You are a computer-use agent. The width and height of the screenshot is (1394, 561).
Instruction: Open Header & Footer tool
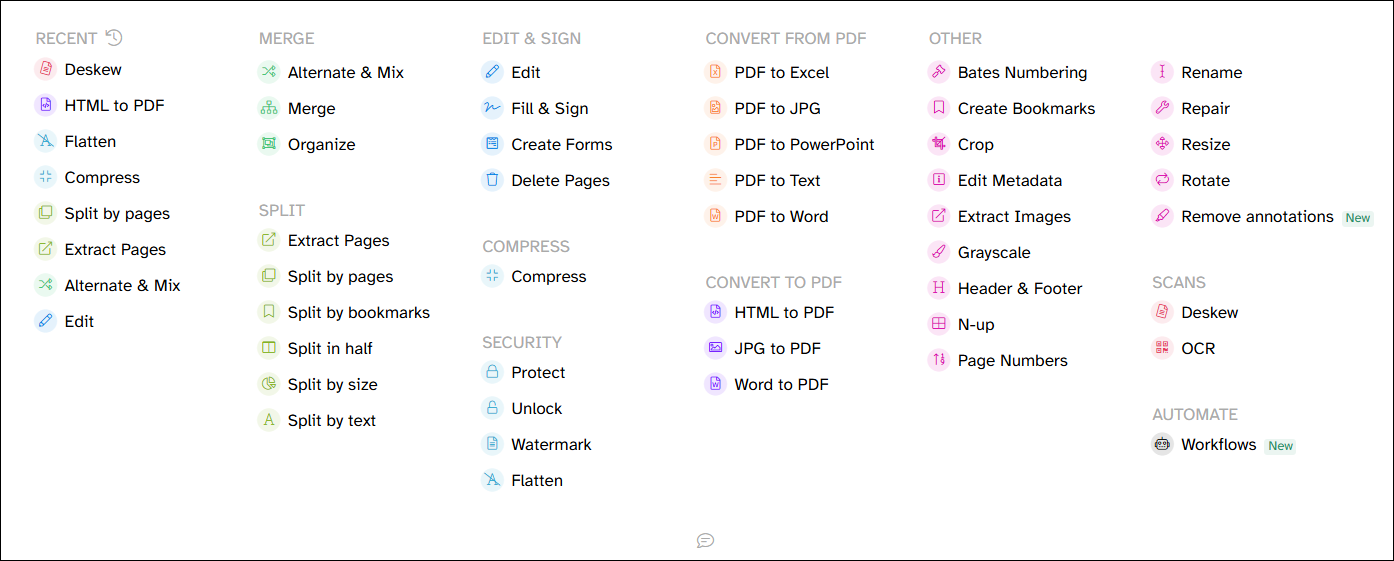pos(1005,288)
